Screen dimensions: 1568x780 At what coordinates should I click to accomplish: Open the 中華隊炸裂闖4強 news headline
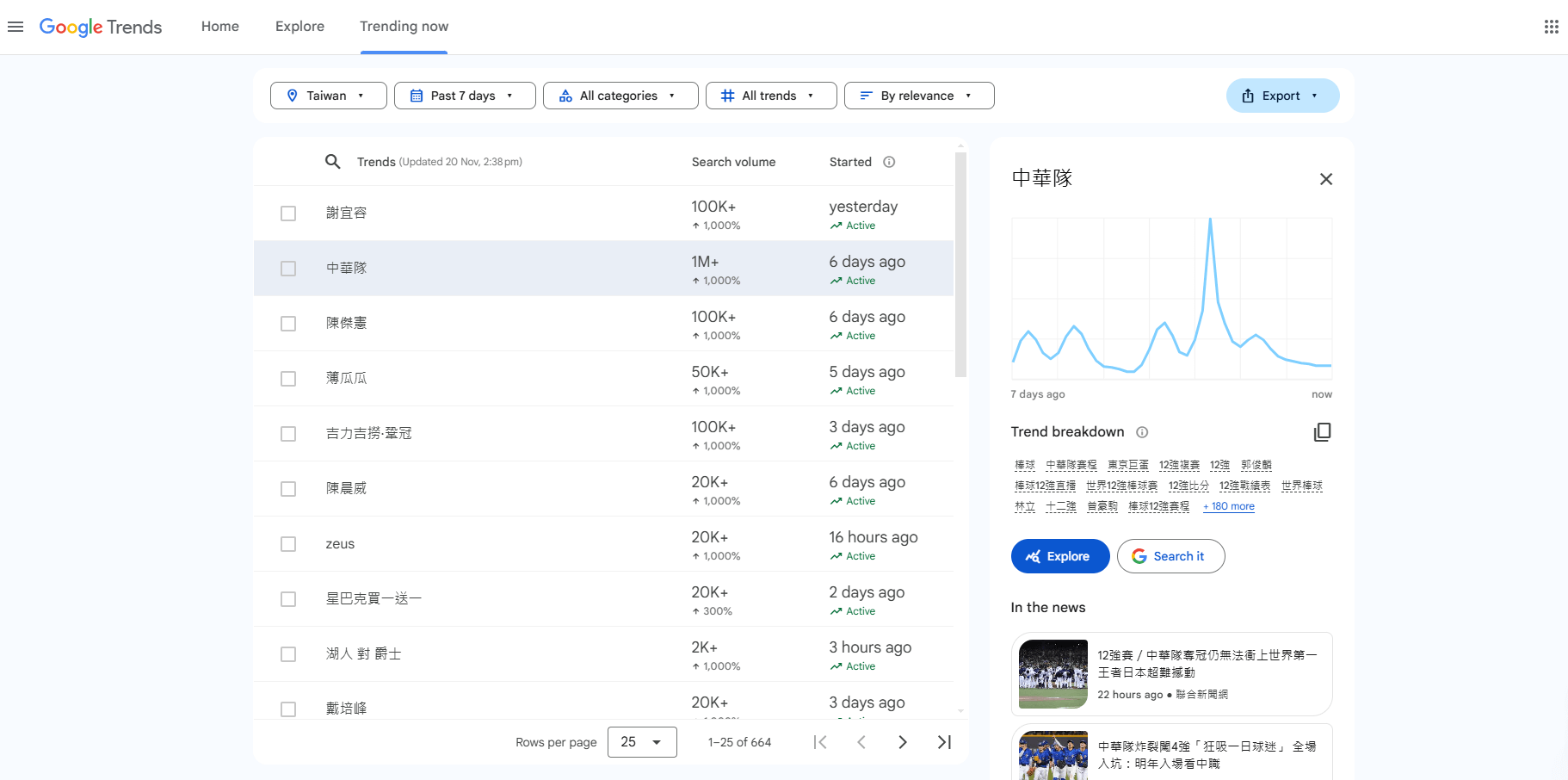(1207, 755)
